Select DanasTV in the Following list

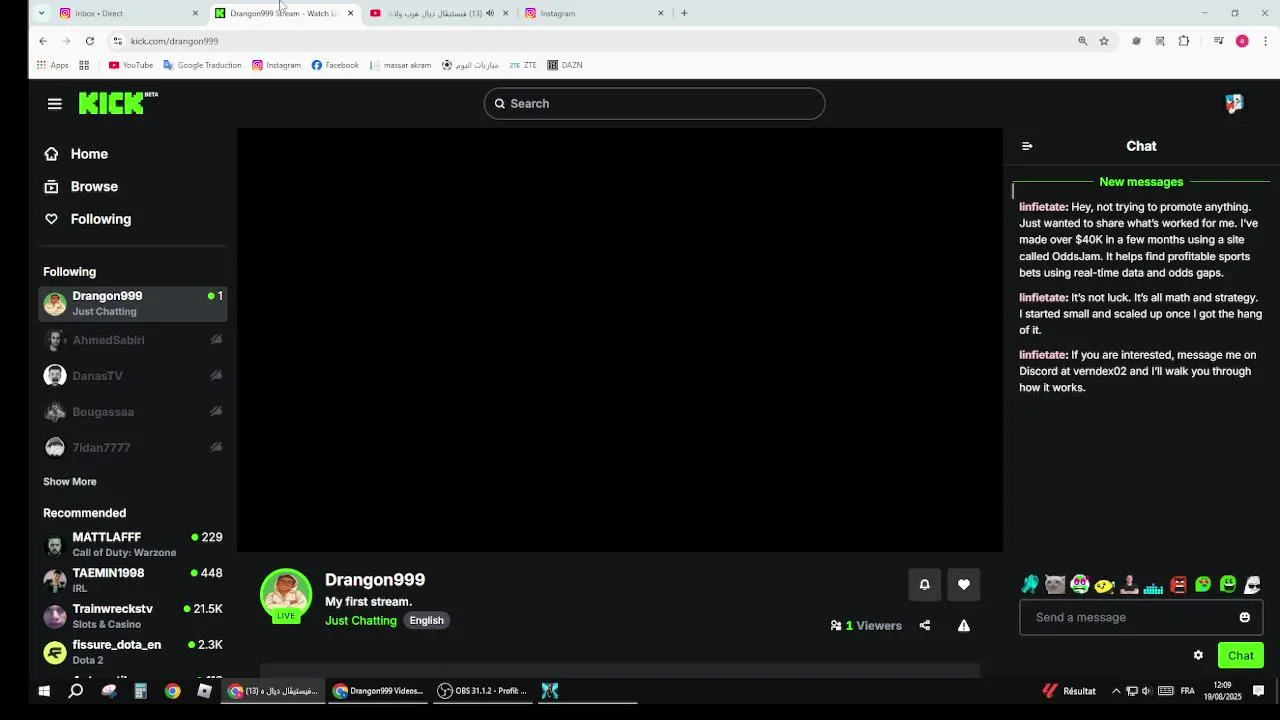tap(133, 376)
